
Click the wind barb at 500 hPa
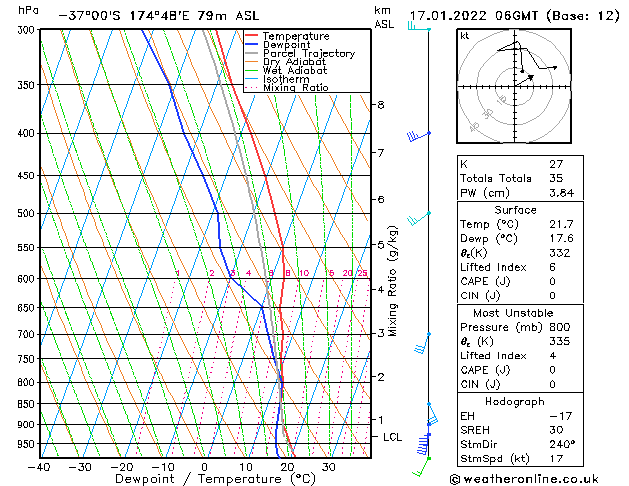coord(419,219)
